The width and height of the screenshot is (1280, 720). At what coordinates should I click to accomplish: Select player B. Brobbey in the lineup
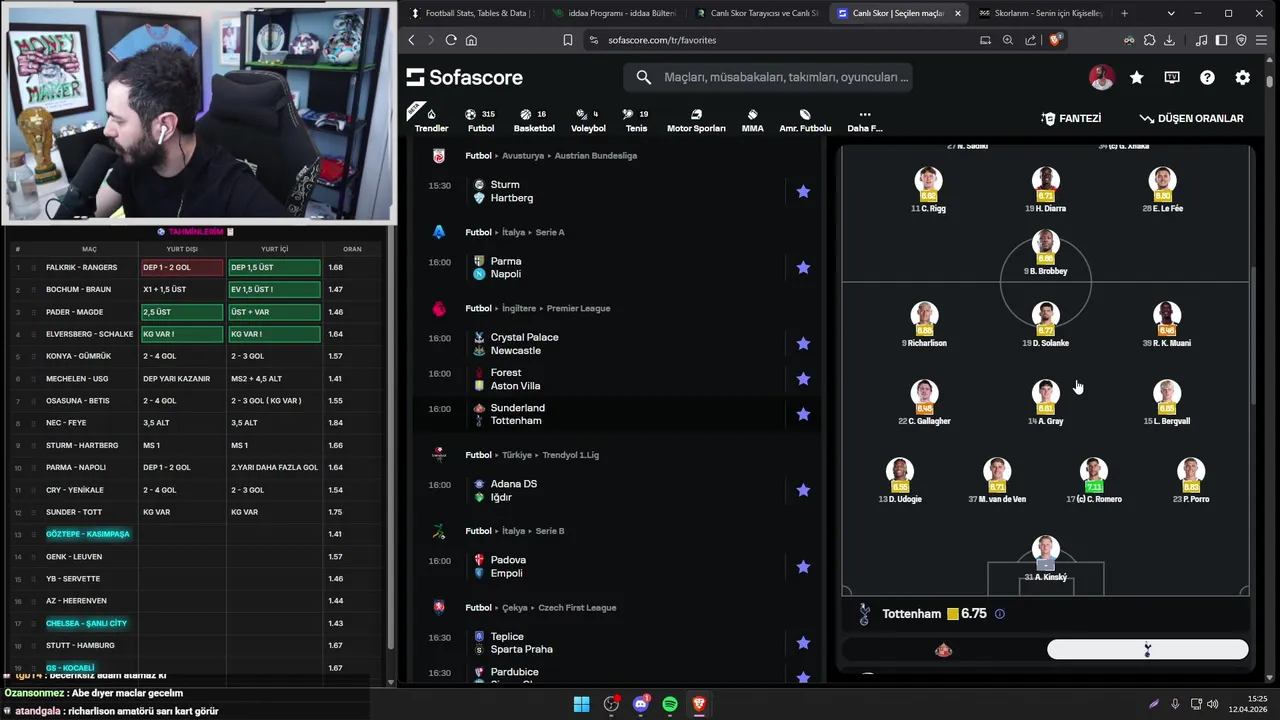(1046, 252)
